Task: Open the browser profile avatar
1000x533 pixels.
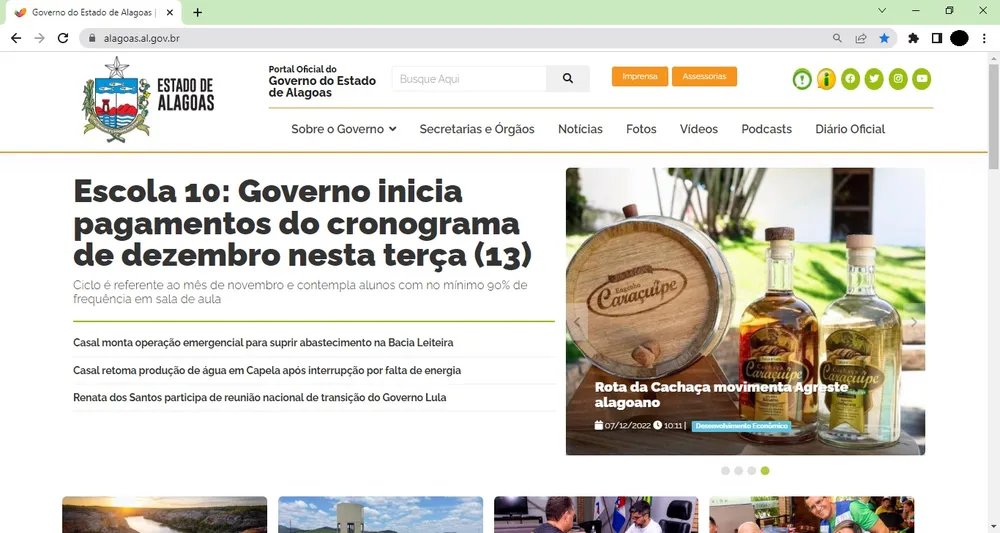Action: pos(959,38)
